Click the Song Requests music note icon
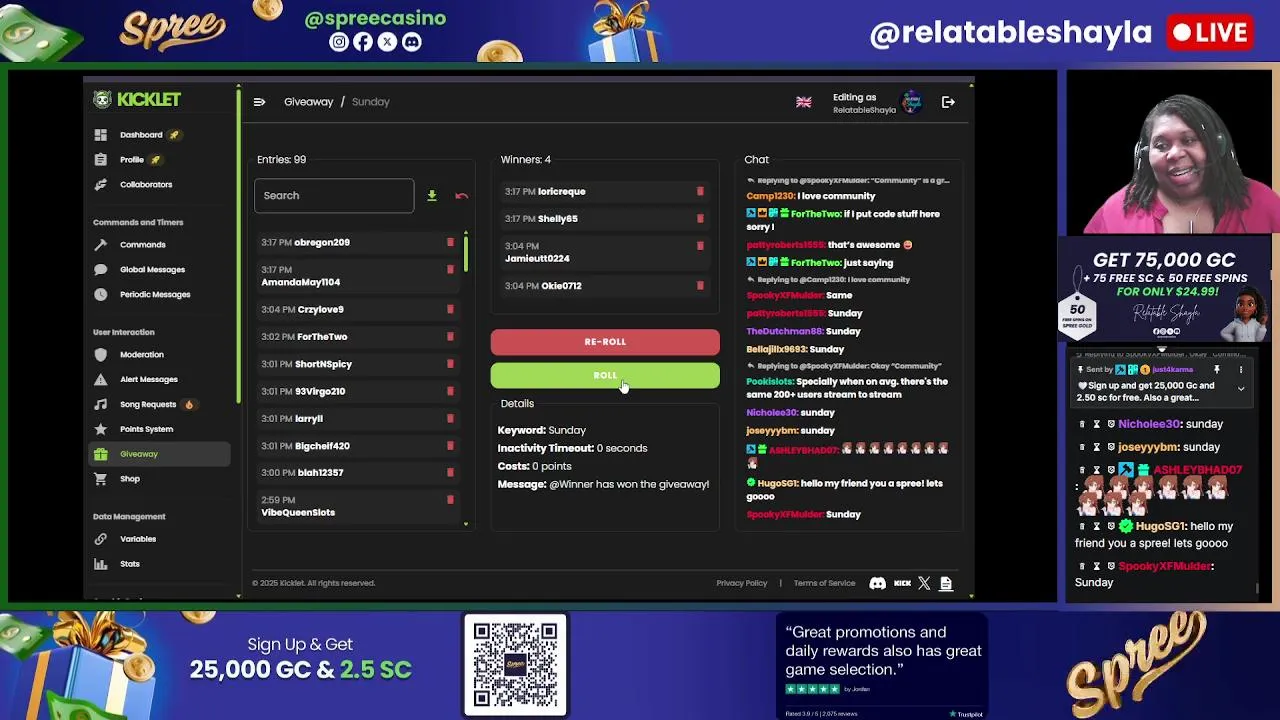Image resolution: width=1280 pixels, height=720 pixels. pyautogui.click(x=100, y=405)
